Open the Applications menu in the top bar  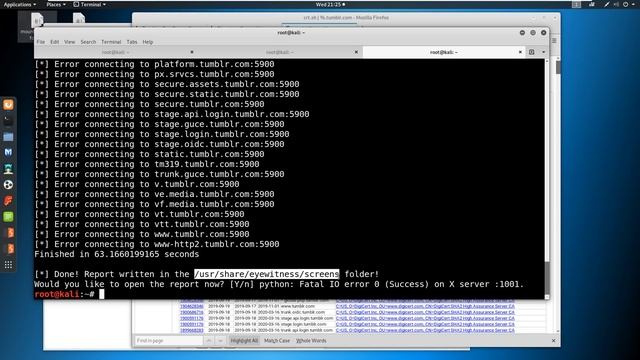20,4
